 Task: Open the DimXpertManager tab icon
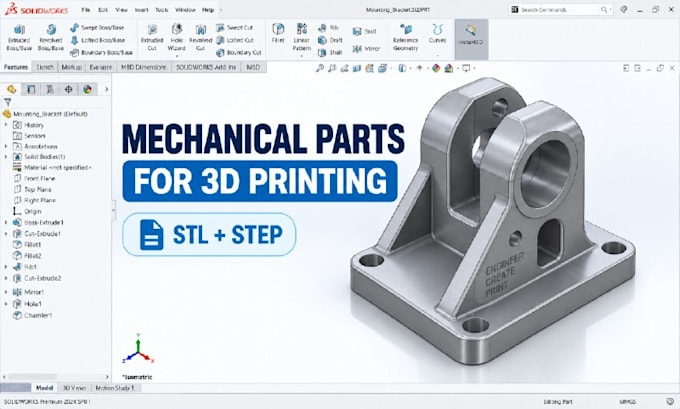69,89
